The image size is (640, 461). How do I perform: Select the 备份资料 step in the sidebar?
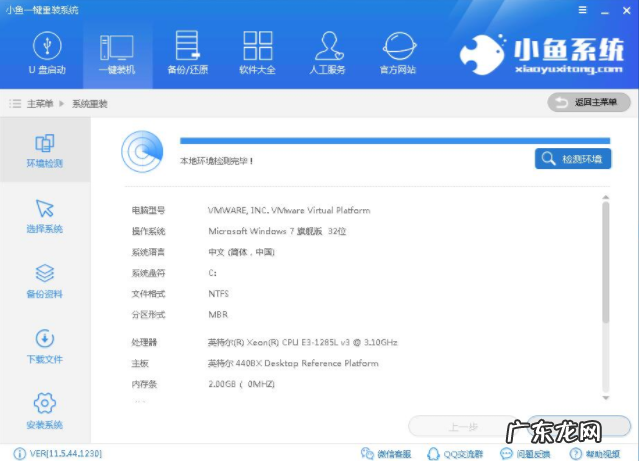45,282
